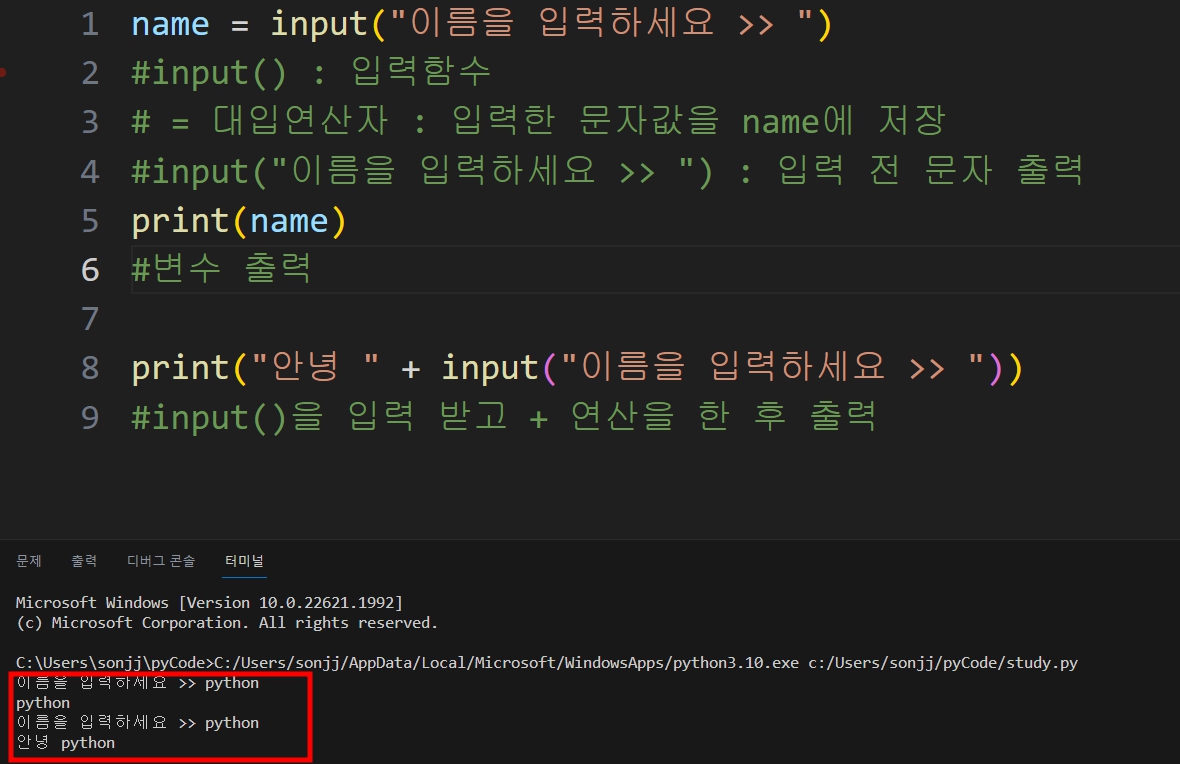1180x764 pixels.
Task: Click the word name on line 1
Action: coord(170,24)
